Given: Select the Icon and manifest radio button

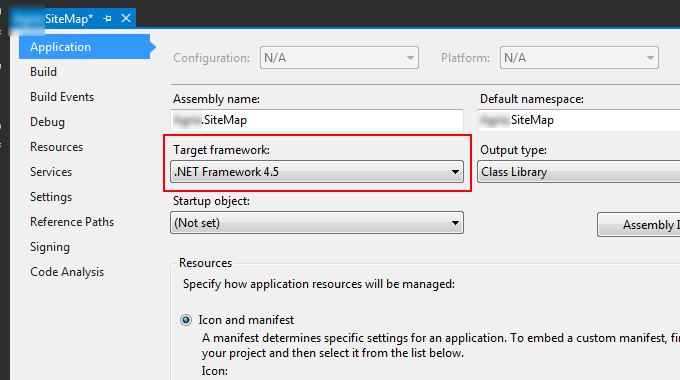Looking at the screenshot, I should 186,320.
